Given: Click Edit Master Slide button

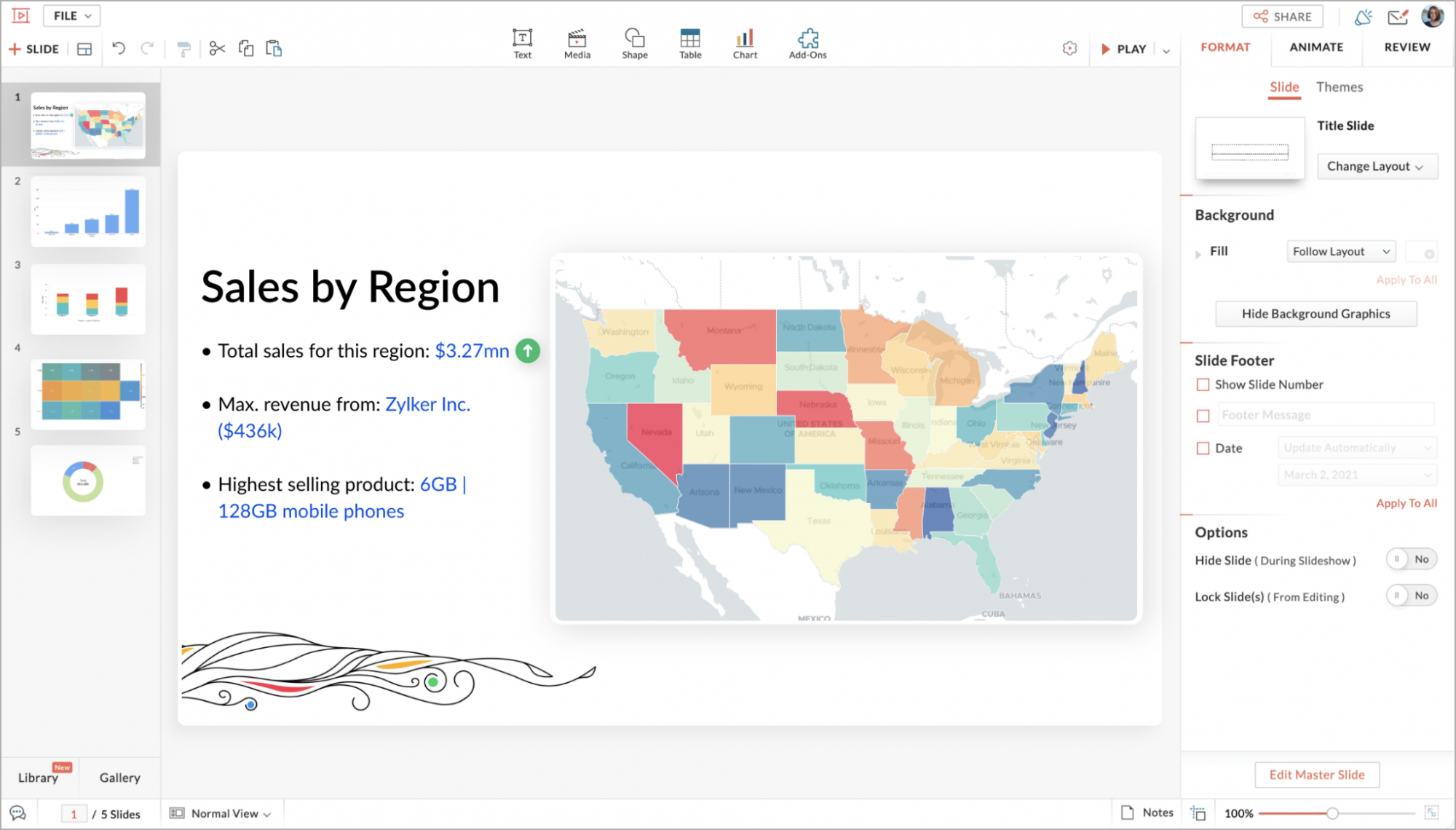Looking at the screenshot, I should [x=1316, y=775].
